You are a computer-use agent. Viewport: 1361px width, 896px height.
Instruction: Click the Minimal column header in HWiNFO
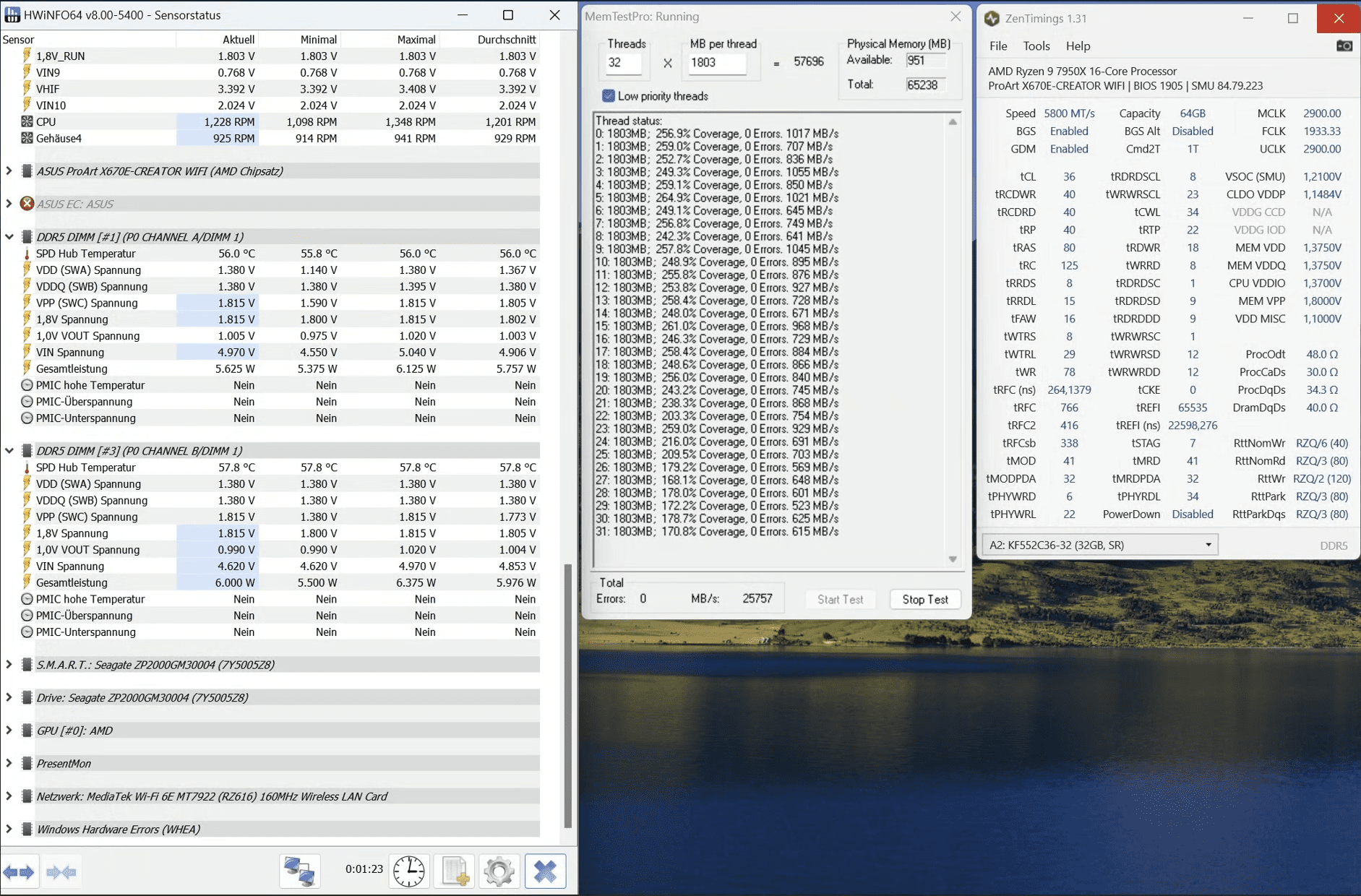tap(300, 40)
